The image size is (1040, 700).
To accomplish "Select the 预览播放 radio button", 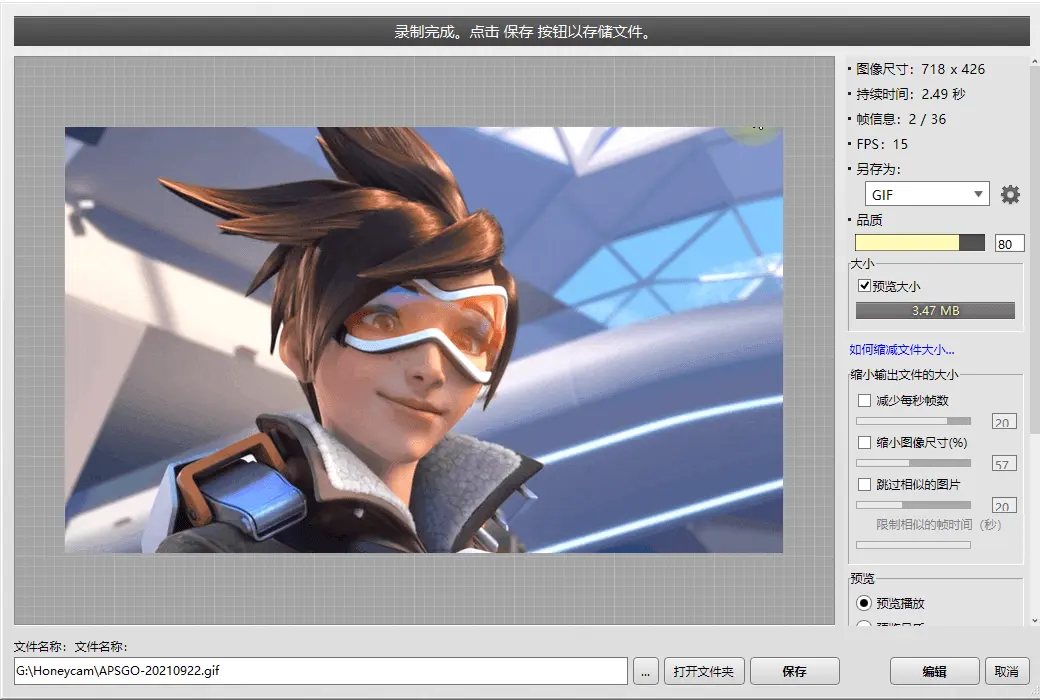I will (x=864, y=603).
